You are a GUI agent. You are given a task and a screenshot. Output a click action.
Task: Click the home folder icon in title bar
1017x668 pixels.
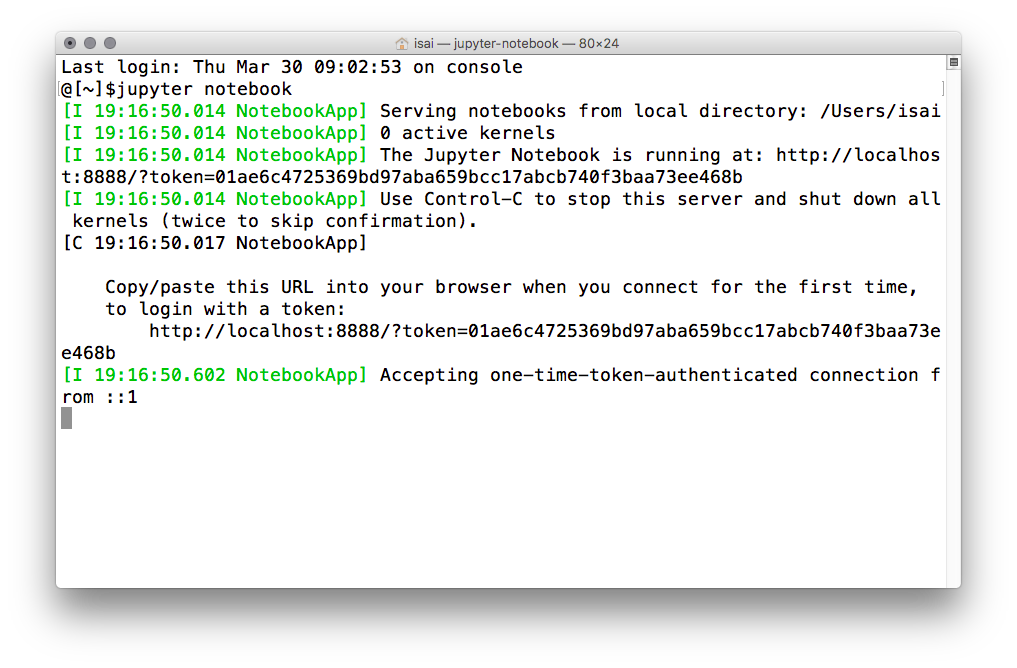(x=402, y=43)
